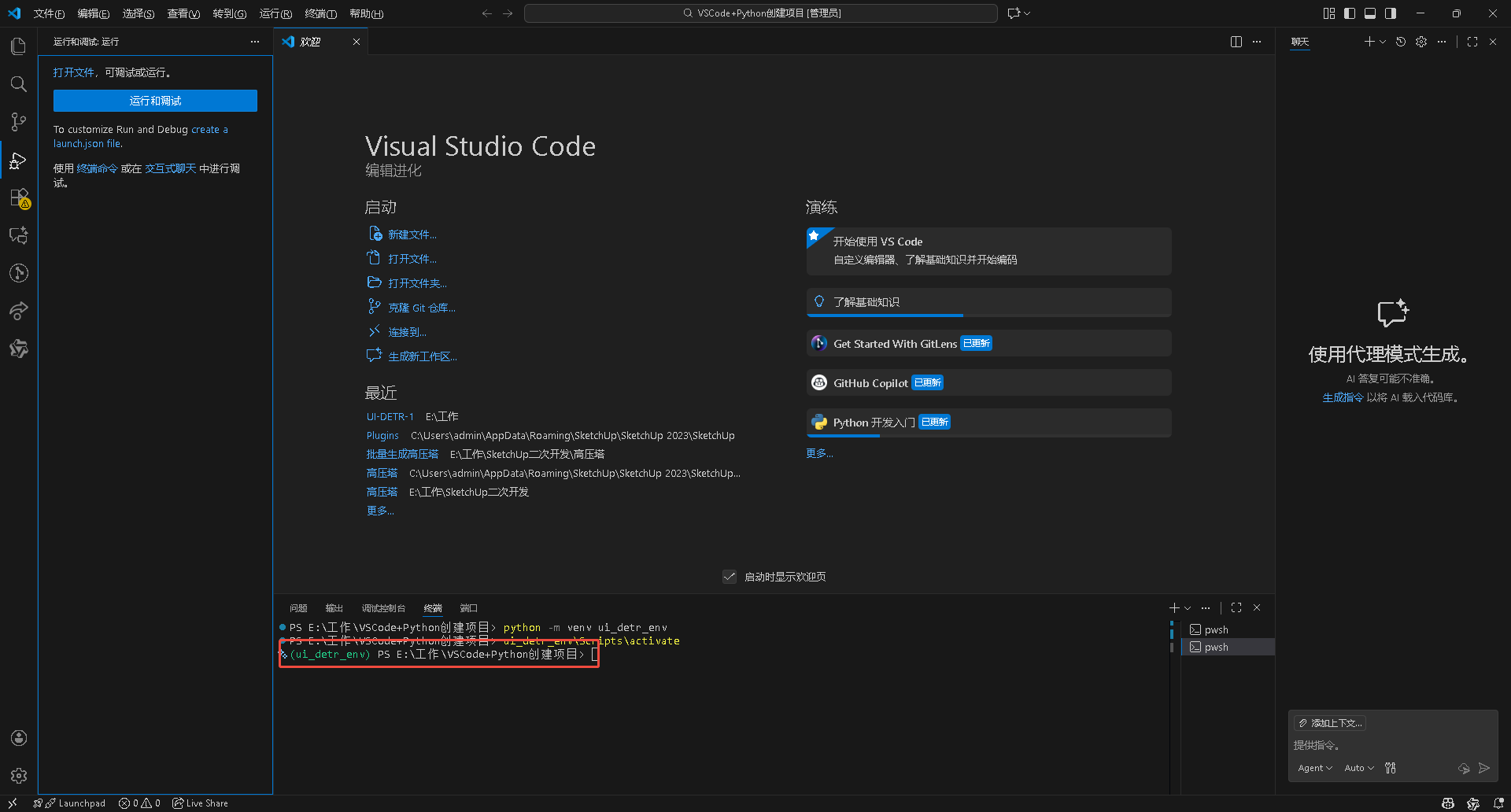Switch to the 问题 (Problems) panel tab

click(298, 608)
